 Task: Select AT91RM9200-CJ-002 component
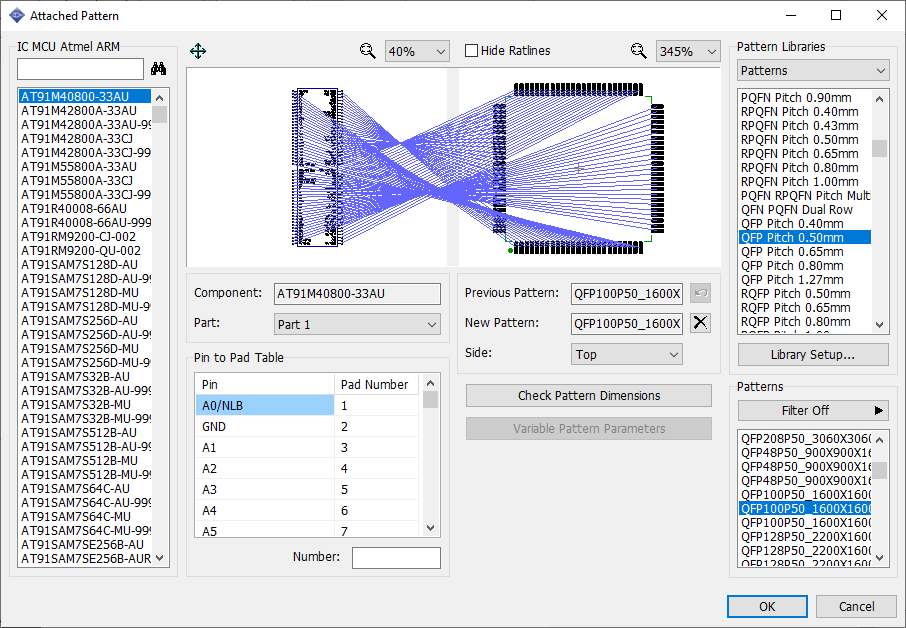(x=85, y=236)
